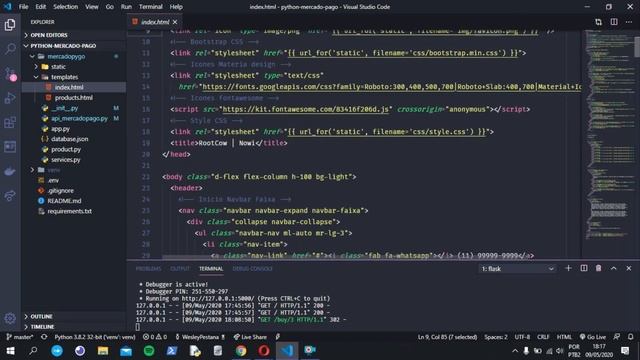
Task: Click Live Share in status bar
Action: (x=250, y=337)
